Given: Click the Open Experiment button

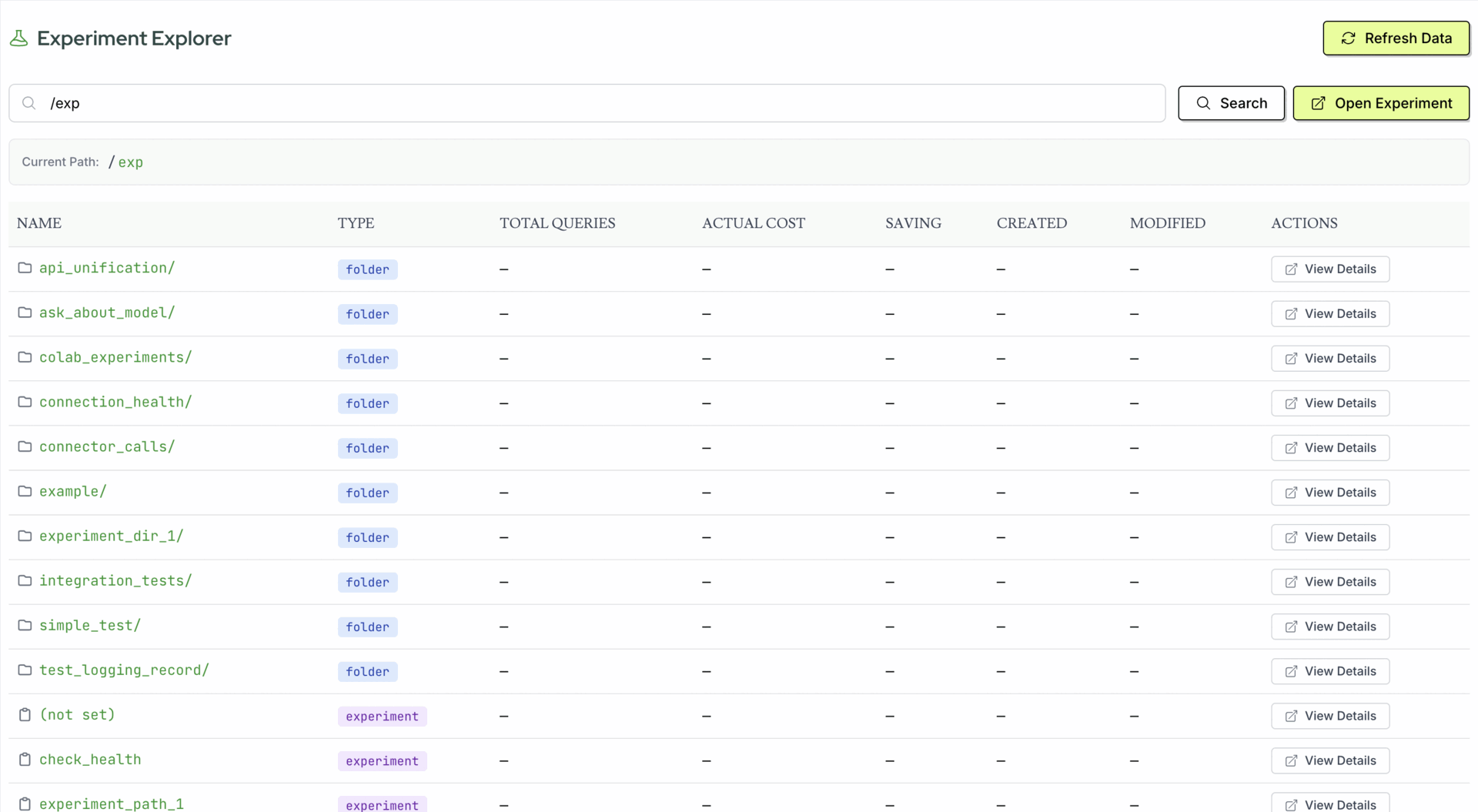Looking at the screenshot, I should coord(1381,103).
